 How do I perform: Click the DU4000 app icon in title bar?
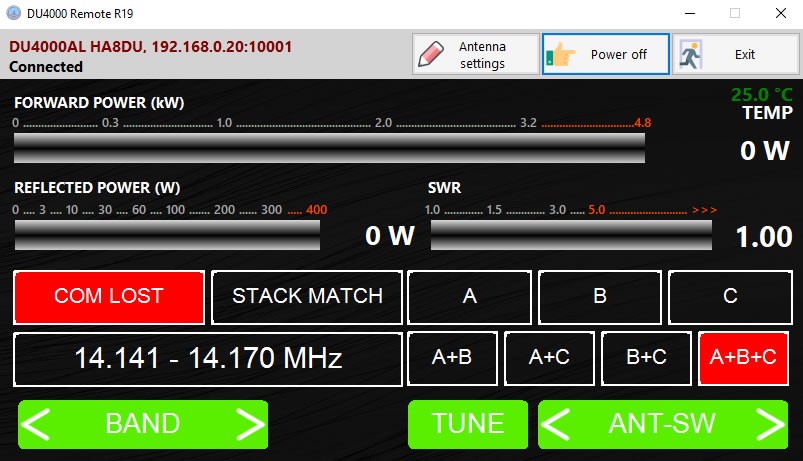click(x=14, y=14)
